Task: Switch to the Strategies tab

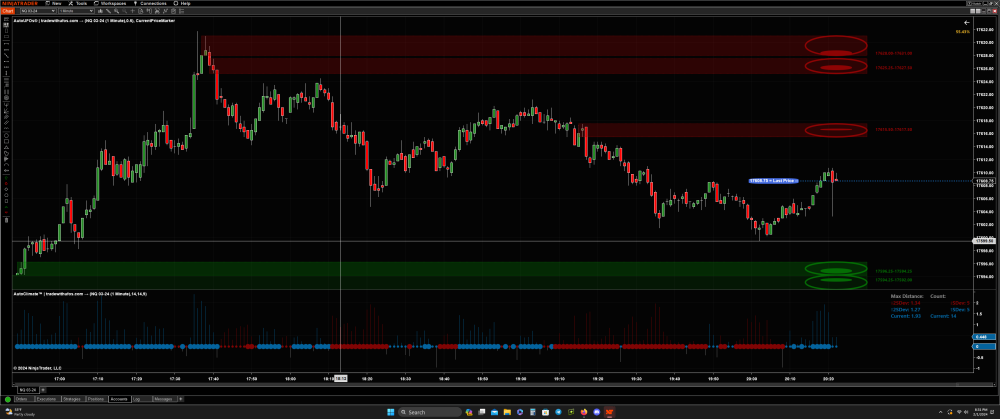Action: coord(72,399)
